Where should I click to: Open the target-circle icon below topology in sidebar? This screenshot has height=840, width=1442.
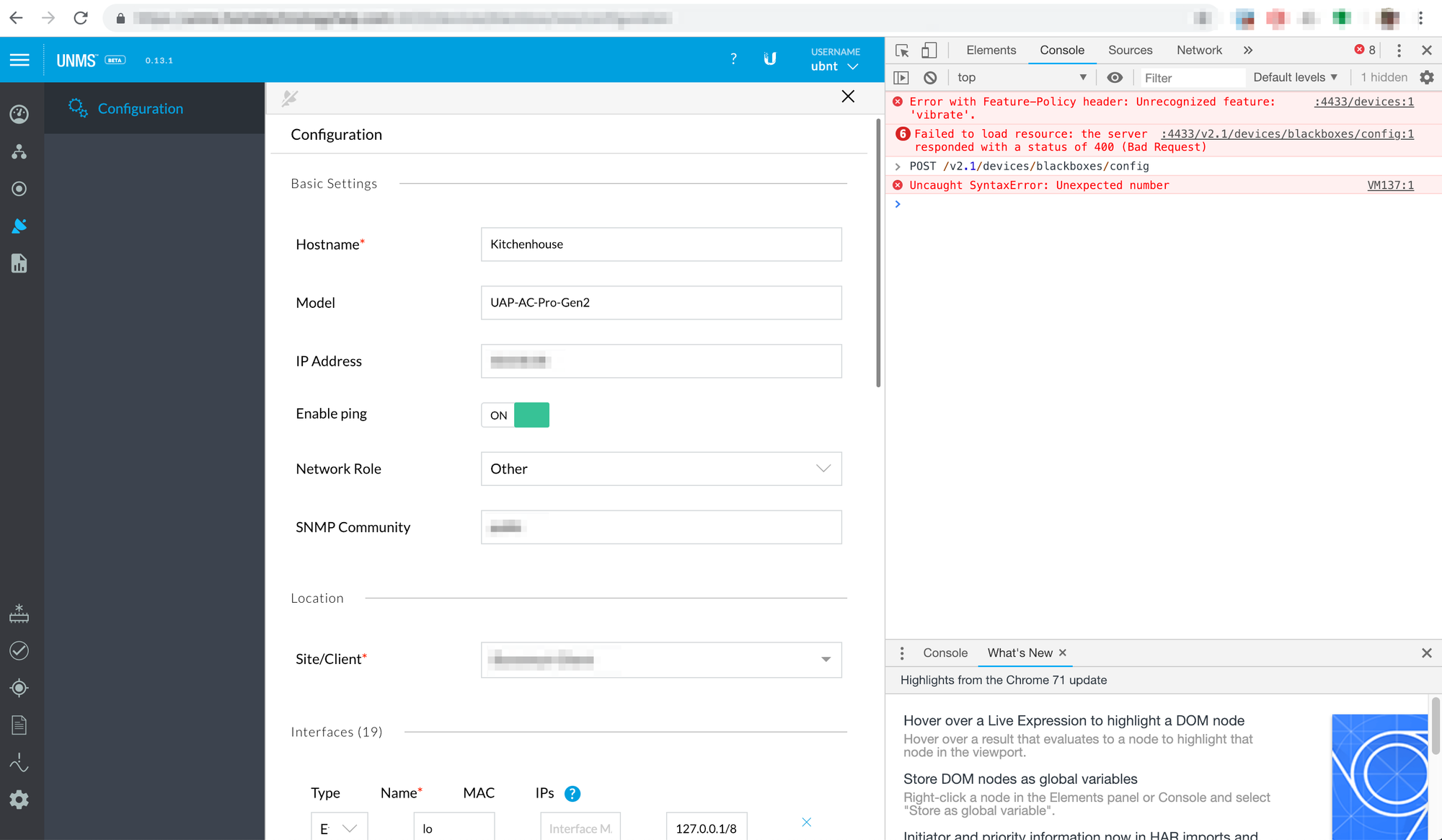click(x=19, y=189)
